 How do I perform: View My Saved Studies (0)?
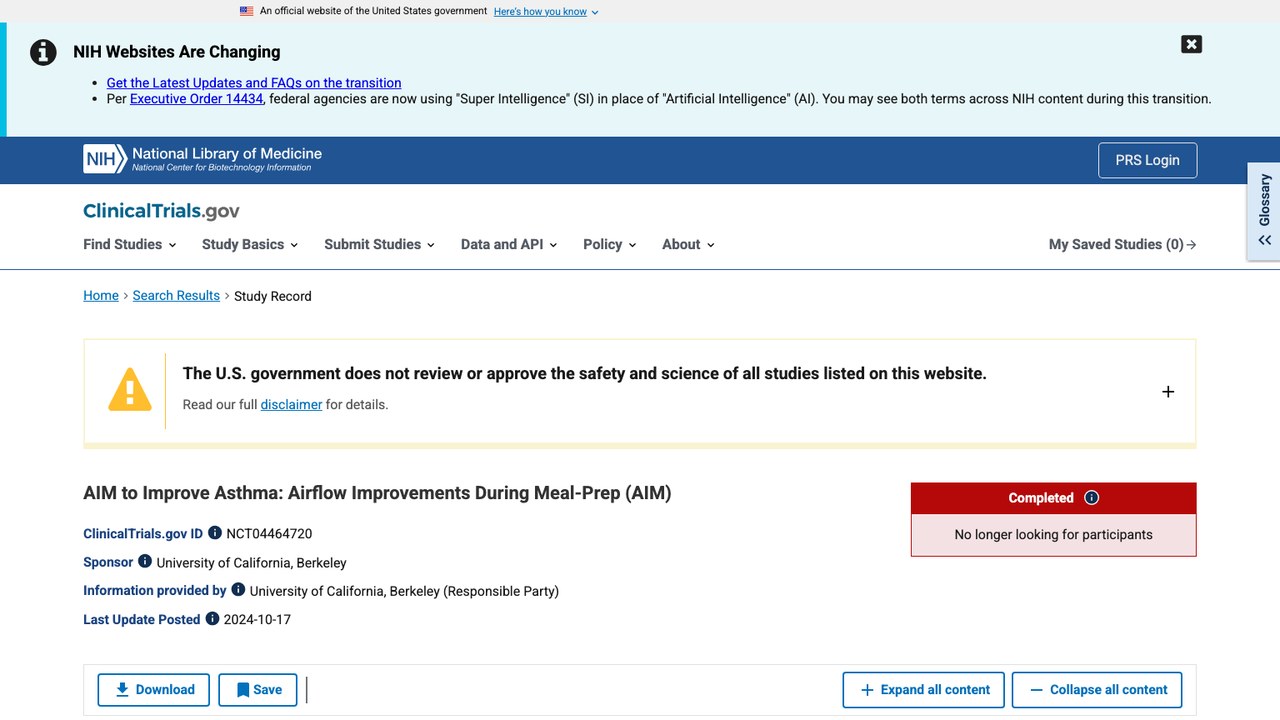tap(1122, 244)
